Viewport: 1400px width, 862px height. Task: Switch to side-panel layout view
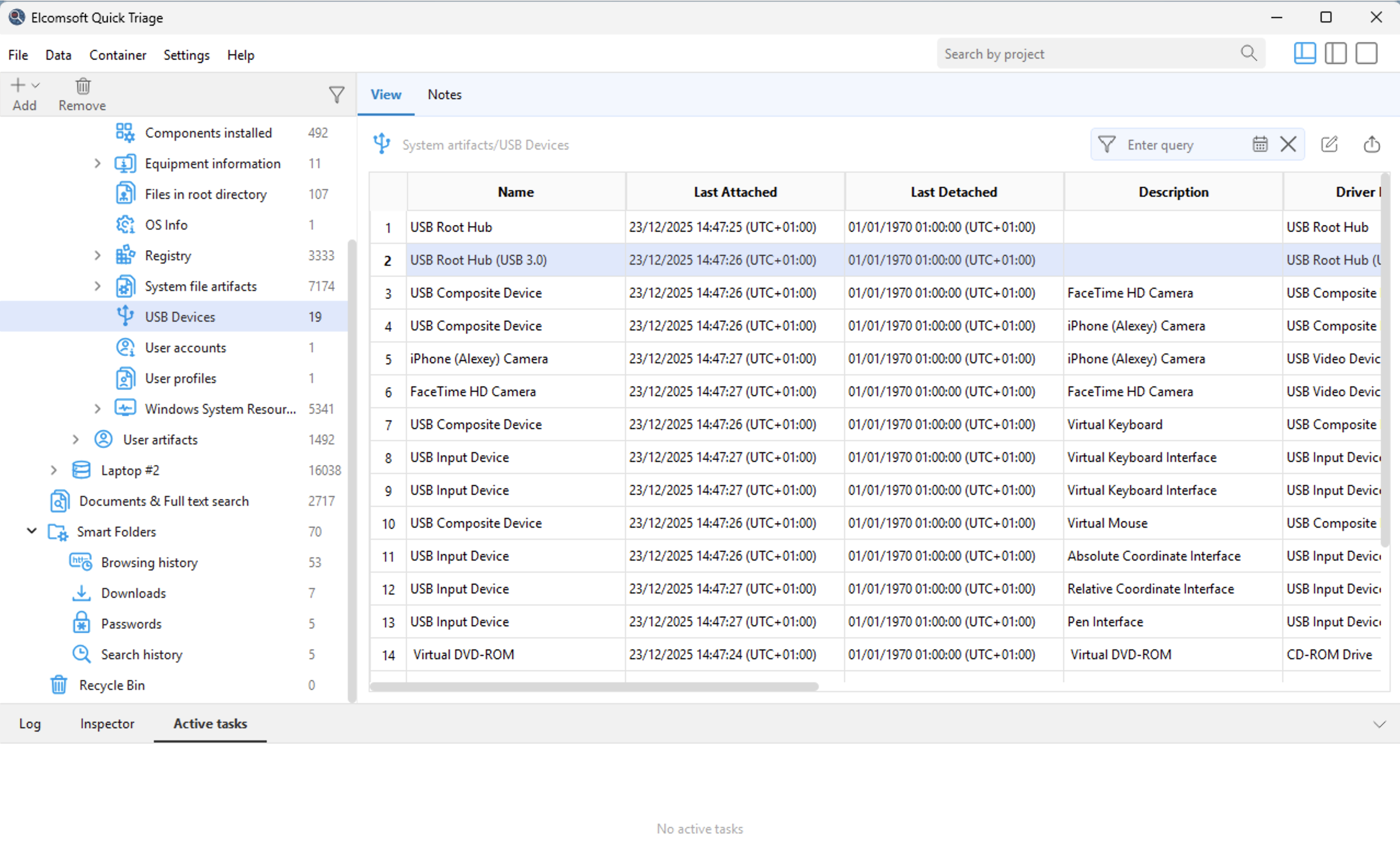pyautogui.click(x=1335, y=54)
